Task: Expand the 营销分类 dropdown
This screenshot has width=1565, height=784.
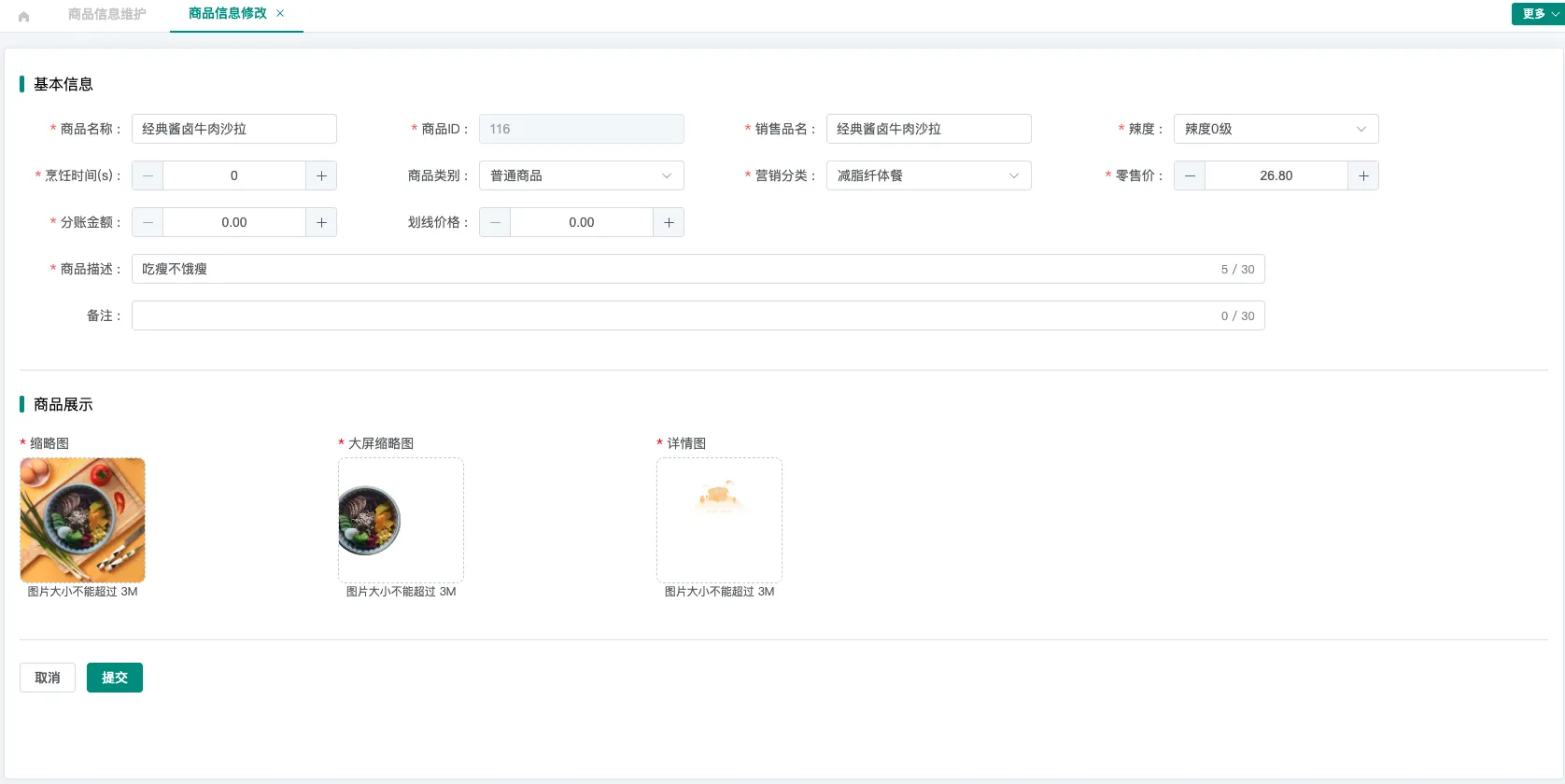Action: coord(929,175)
